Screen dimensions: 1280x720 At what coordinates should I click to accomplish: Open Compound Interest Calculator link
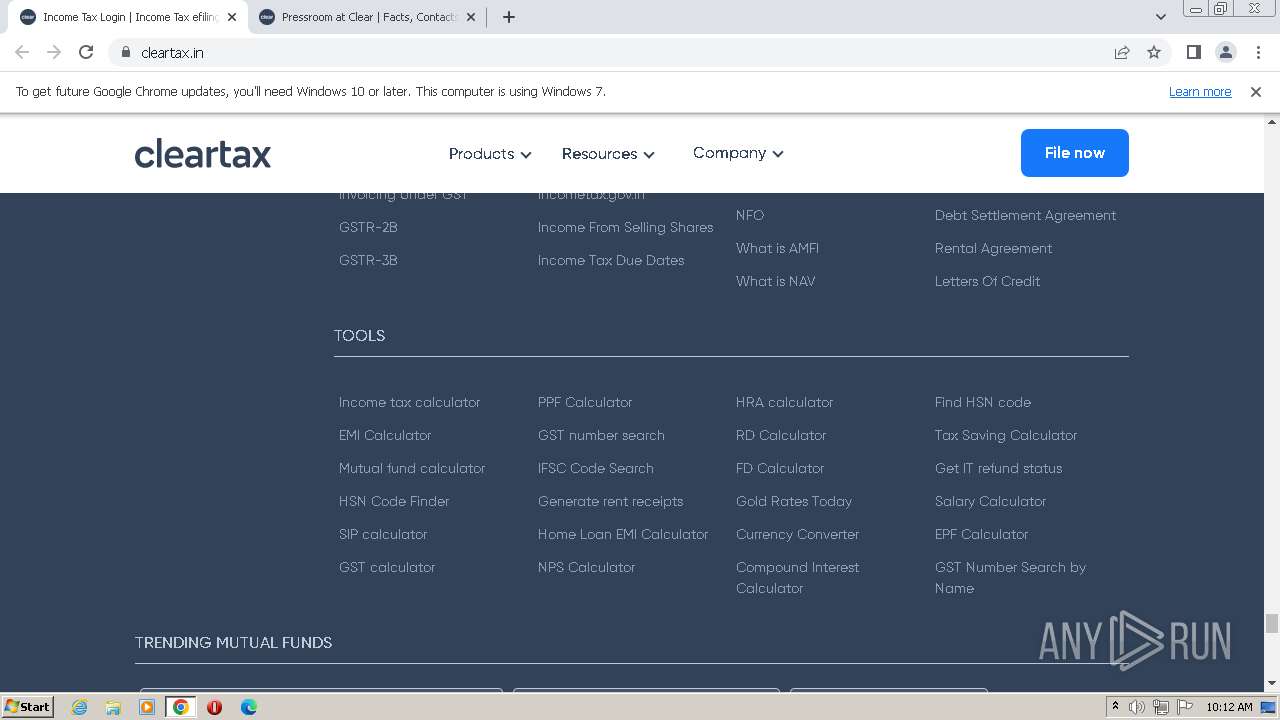pos(798,577)
